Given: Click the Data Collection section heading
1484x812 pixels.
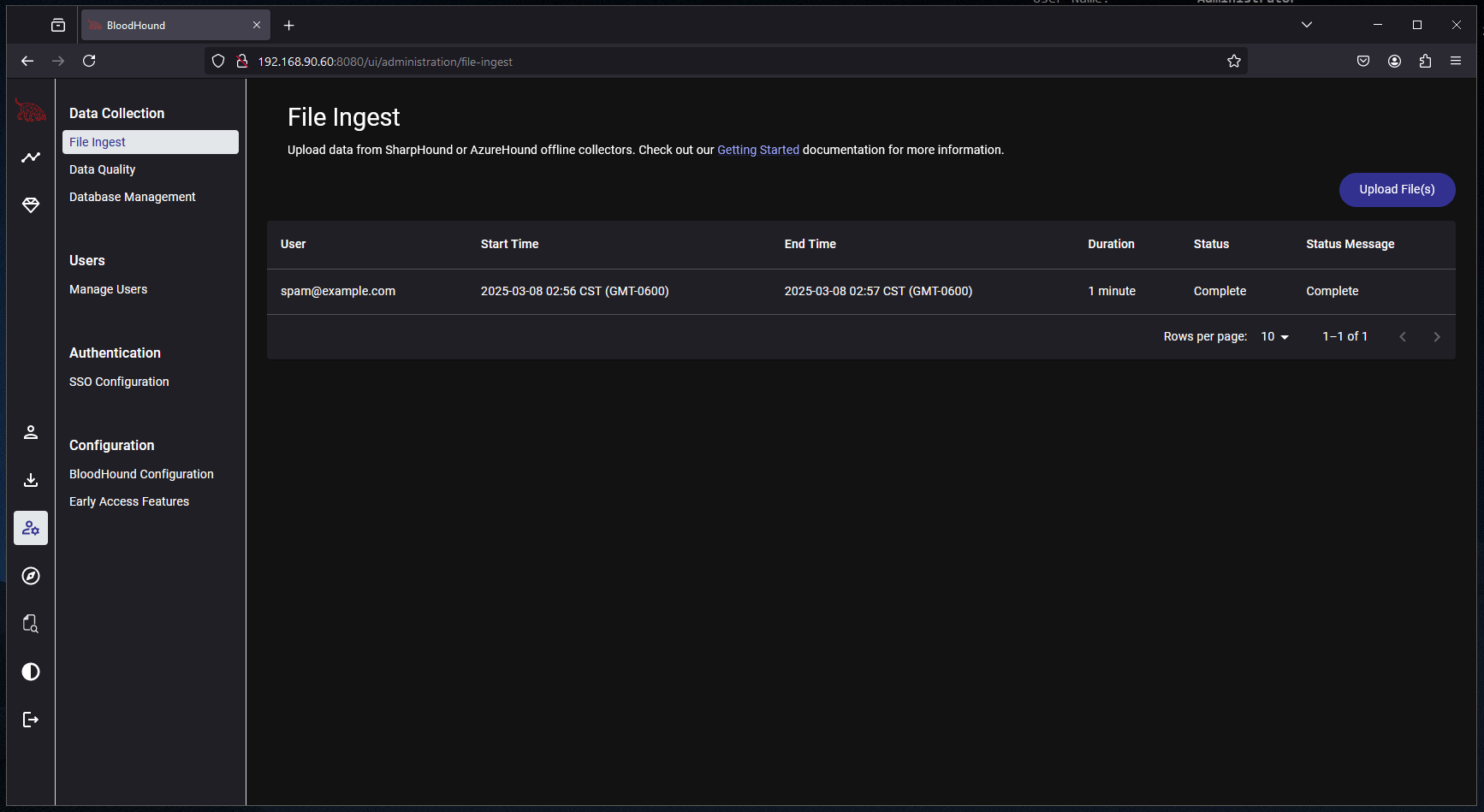Looking at the screenshot, I should click(116, 113).
